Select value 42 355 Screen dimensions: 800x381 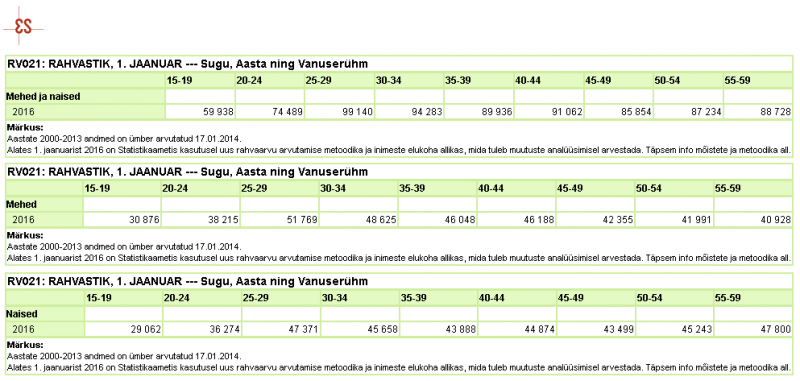point(618,220)
